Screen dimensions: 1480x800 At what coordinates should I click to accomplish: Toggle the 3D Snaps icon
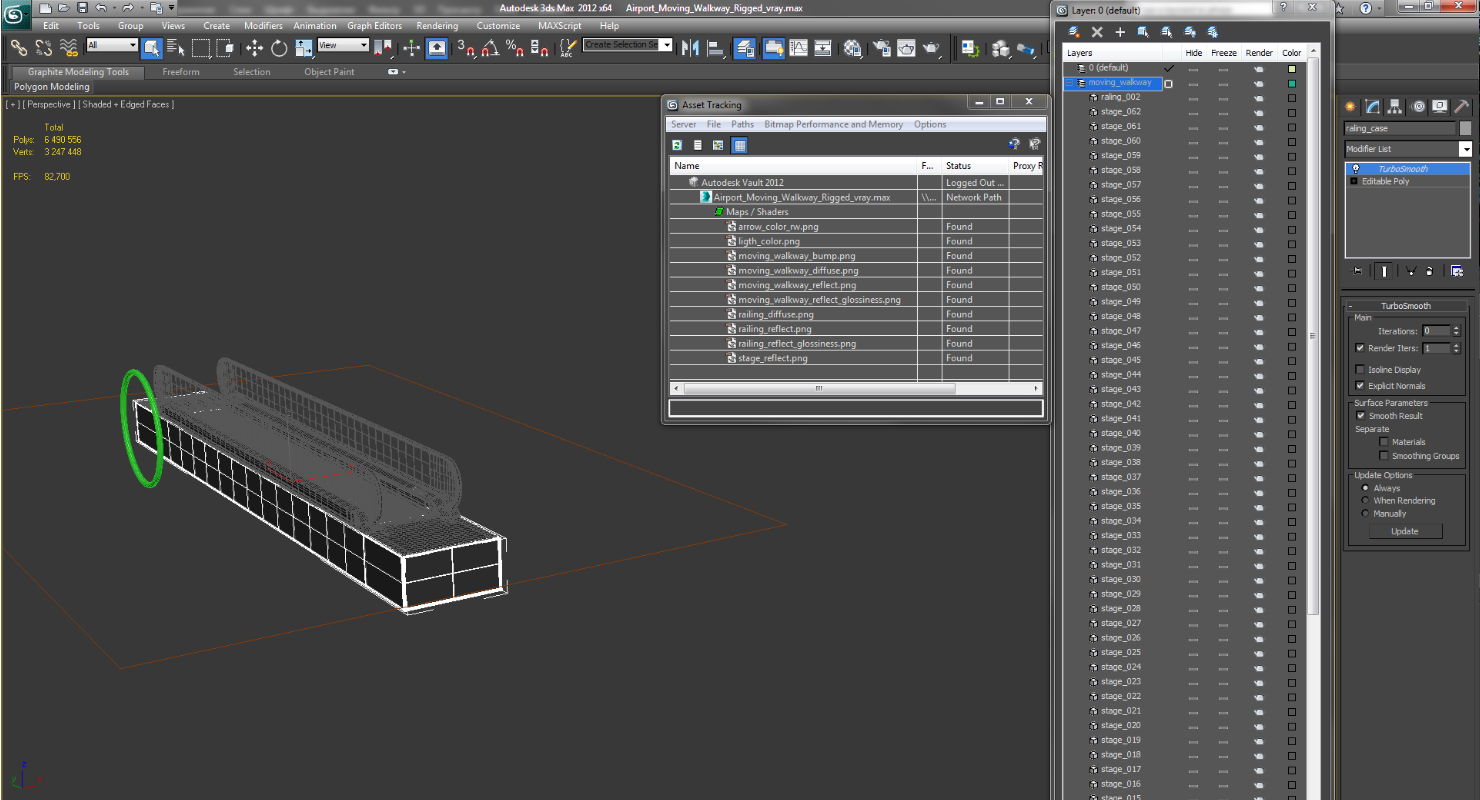(x=465, y=47)
